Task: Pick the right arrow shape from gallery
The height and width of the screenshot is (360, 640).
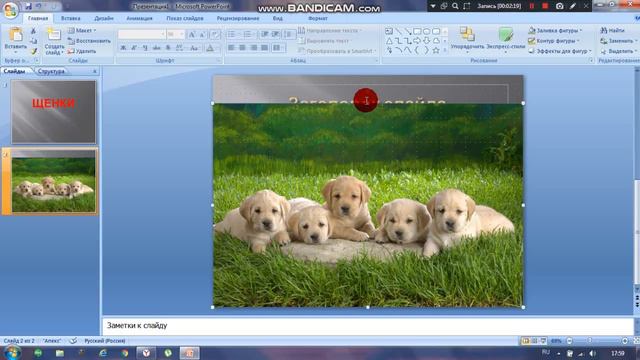Action: coord(417,41)
